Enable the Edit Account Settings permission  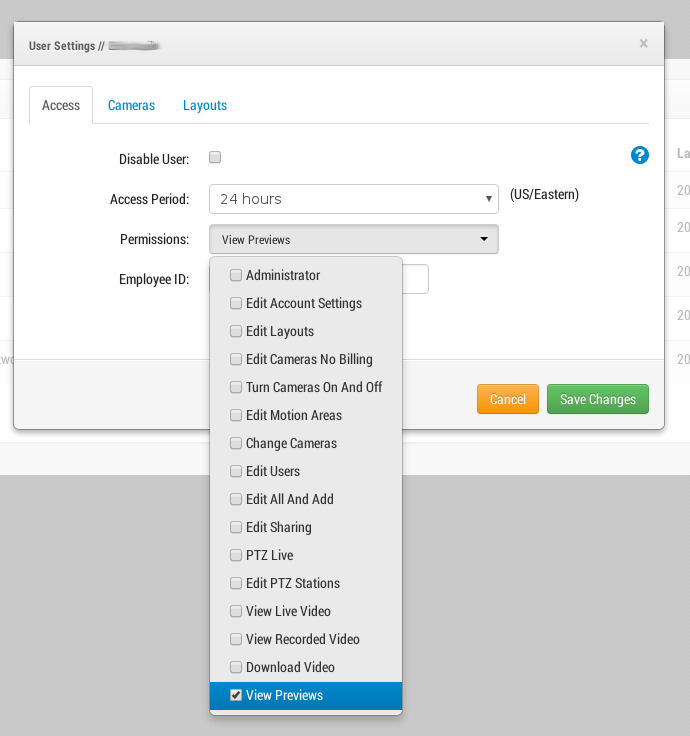tap(236, 303)
